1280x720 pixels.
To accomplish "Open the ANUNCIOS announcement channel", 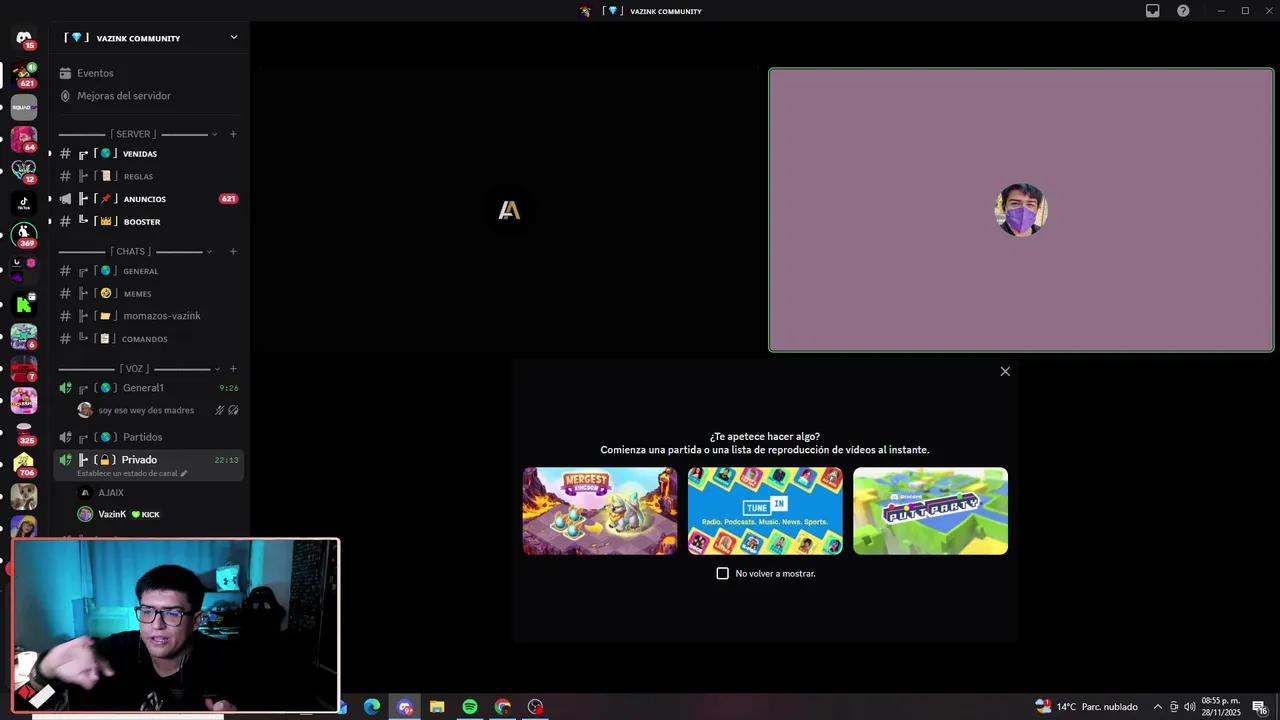I will [x=150, y=199].
